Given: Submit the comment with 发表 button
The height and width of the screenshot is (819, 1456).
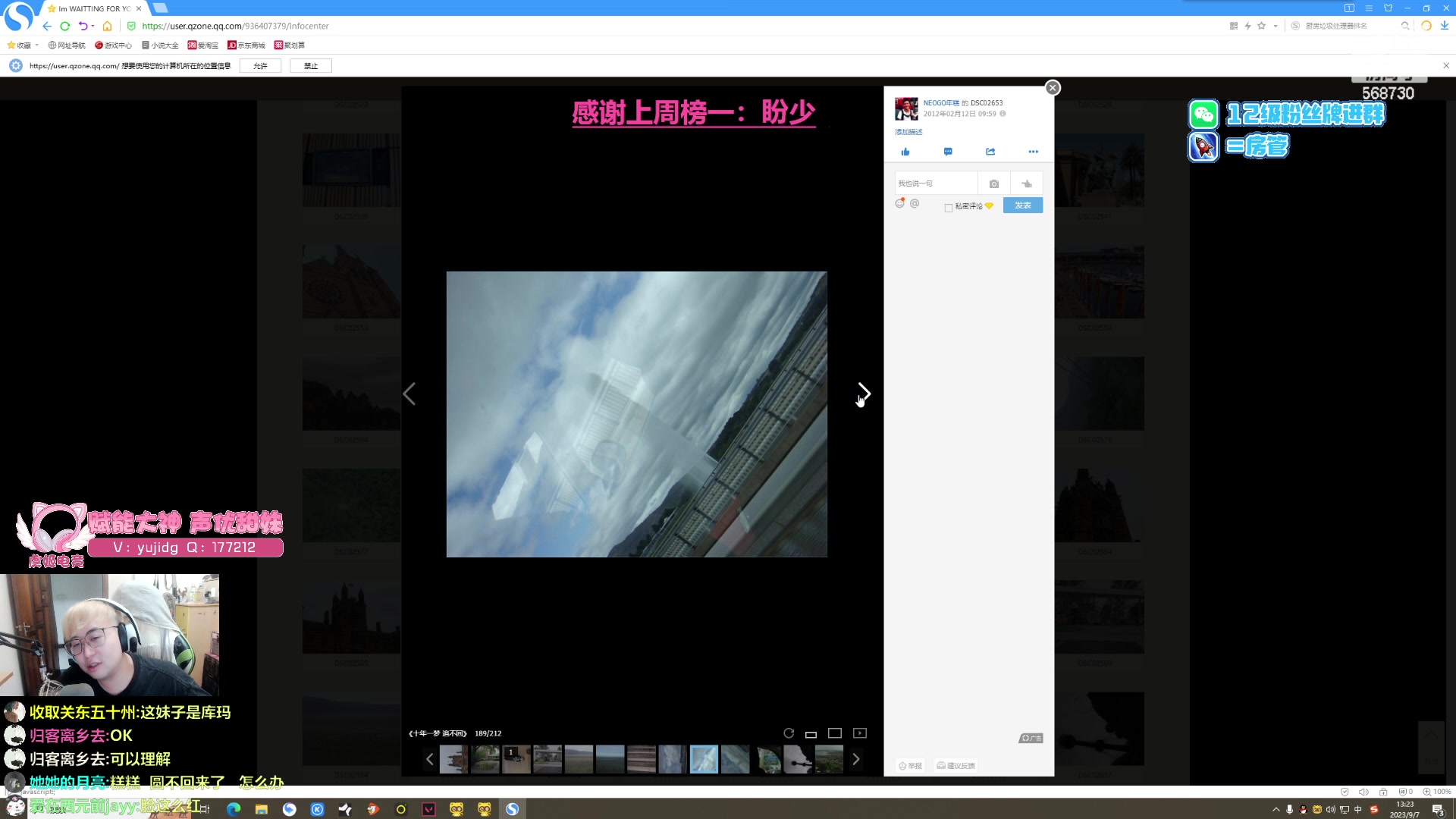Looking at the screenshot, I should click(x=1023, y=206).
